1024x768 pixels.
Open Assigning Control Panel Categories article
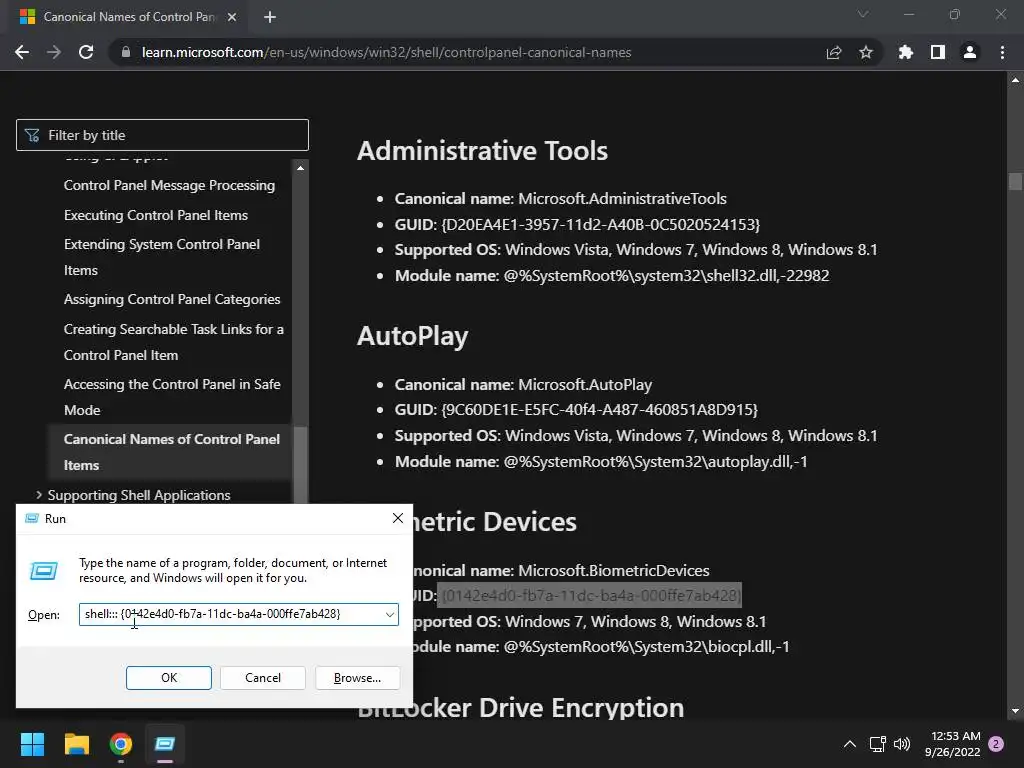point(172,299)
